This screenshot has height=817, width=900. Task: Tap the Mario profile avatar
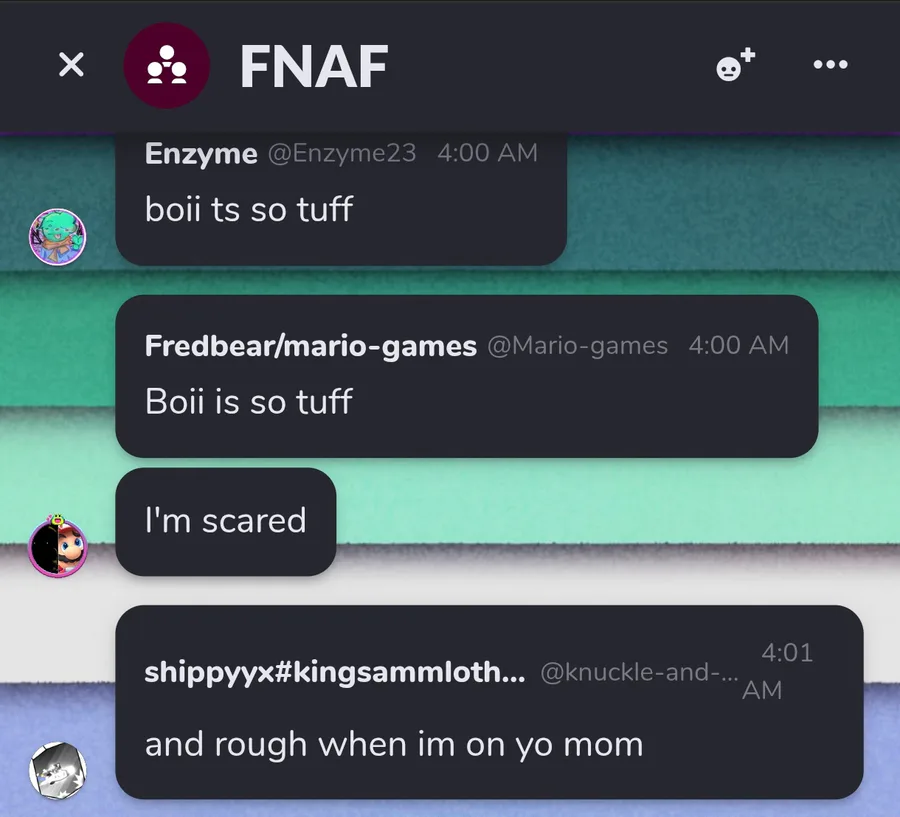[x=58, y=547]
